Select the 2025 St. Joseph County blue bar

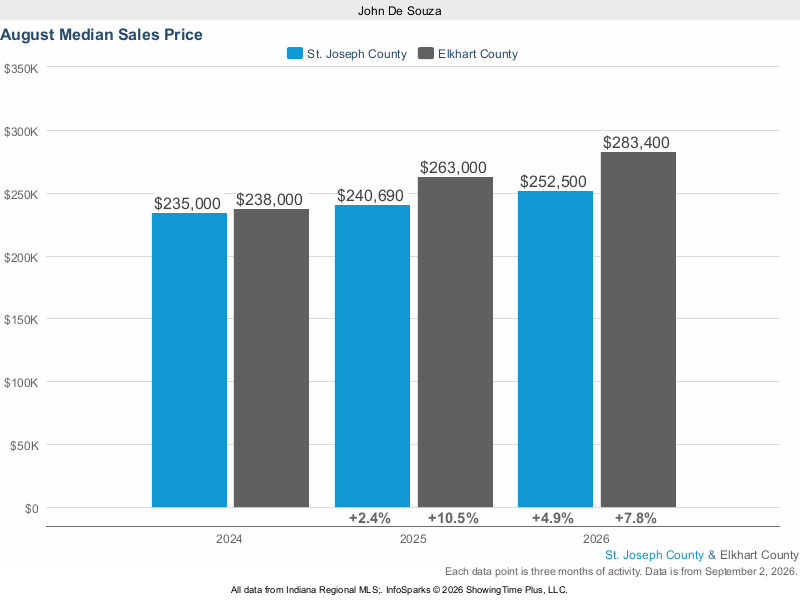point(372,356)
